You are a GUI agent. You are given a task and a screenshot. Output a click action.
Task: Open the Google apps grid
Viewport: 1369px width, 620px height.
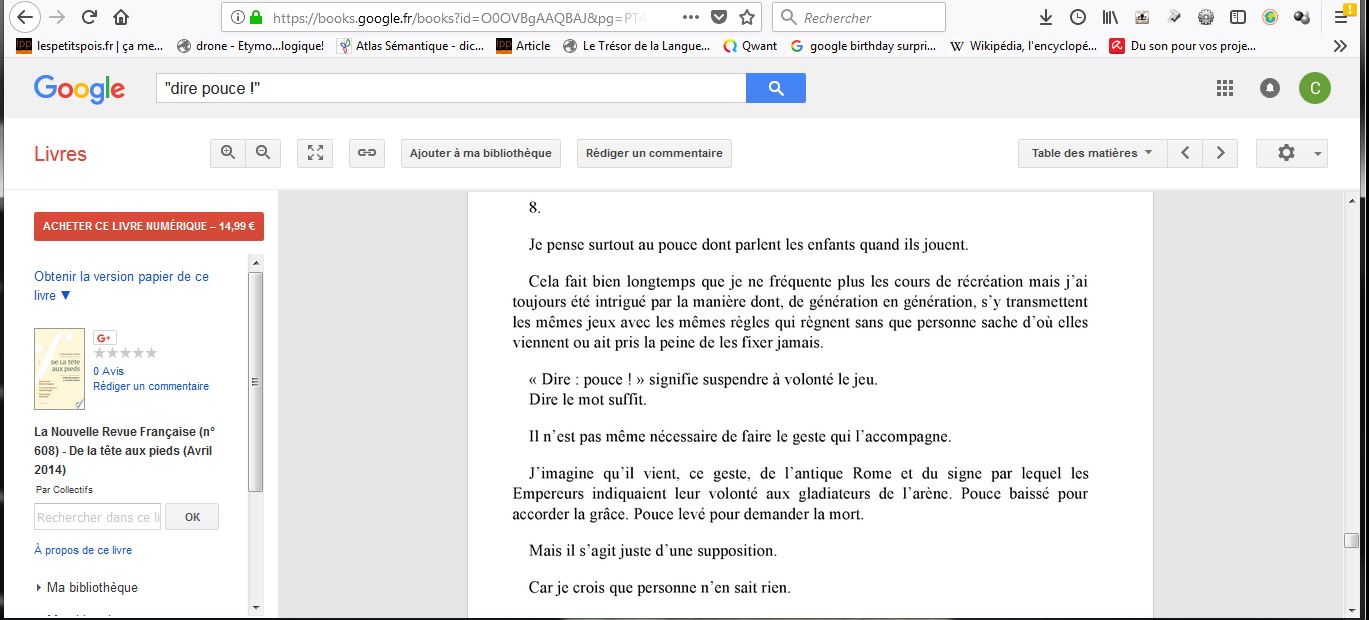pos(1225,88)
